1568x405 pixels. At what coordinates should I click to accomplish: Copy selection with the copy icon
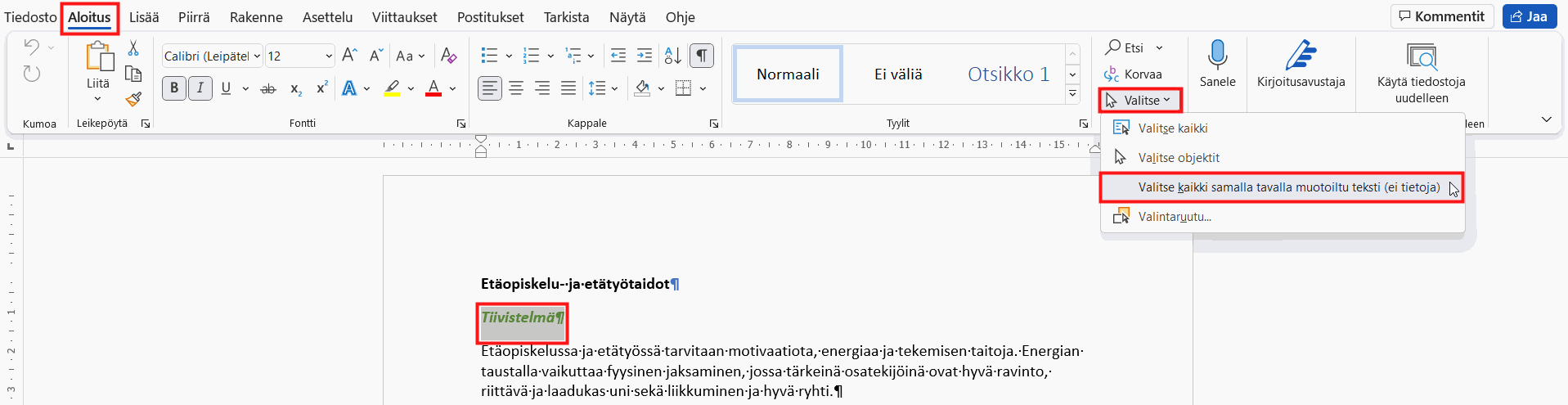[x=133, y=74]
